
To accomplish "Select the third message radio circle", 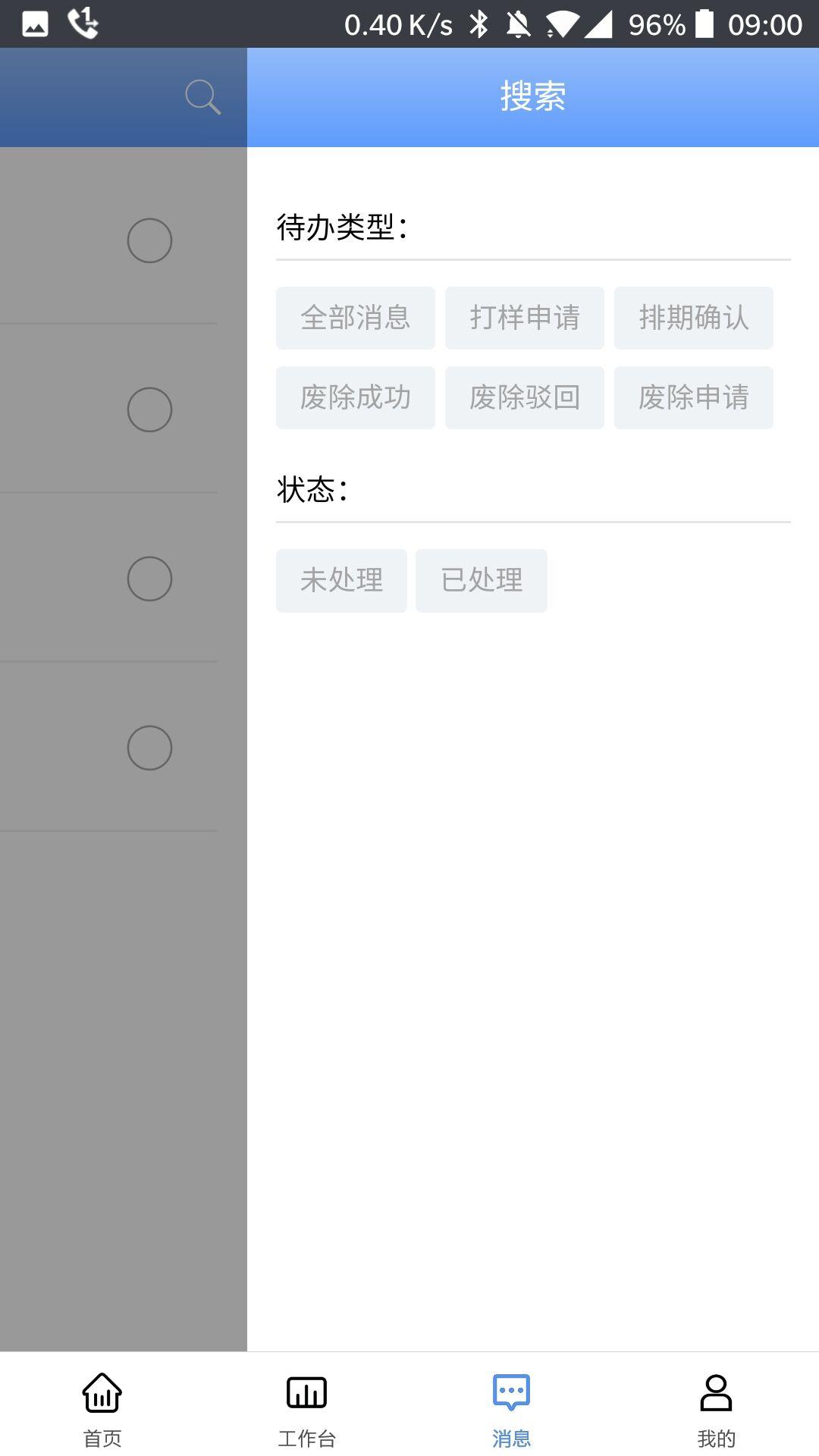I will (x=149, y=579).
